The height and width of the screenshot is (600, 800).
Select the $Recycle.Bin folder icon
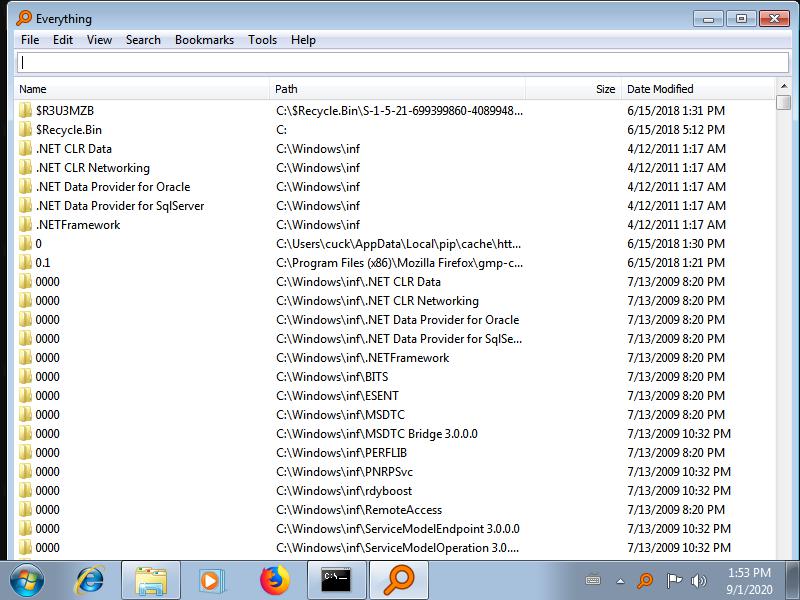click(25, 130)
